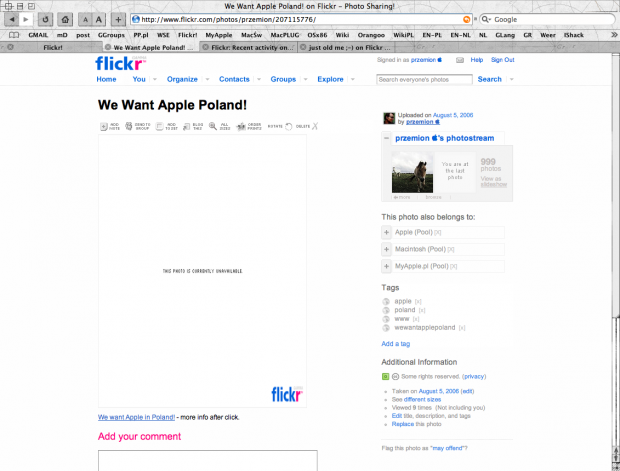Click globe icon next to apple tag
The image size is (620, 471).
click(386, 301)
